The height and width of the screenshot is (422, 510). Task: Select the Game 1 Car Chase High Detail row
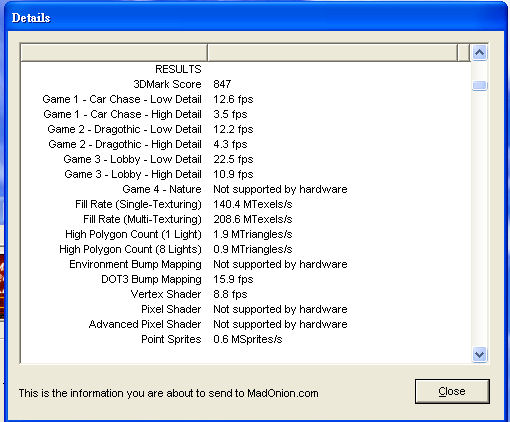246,114
